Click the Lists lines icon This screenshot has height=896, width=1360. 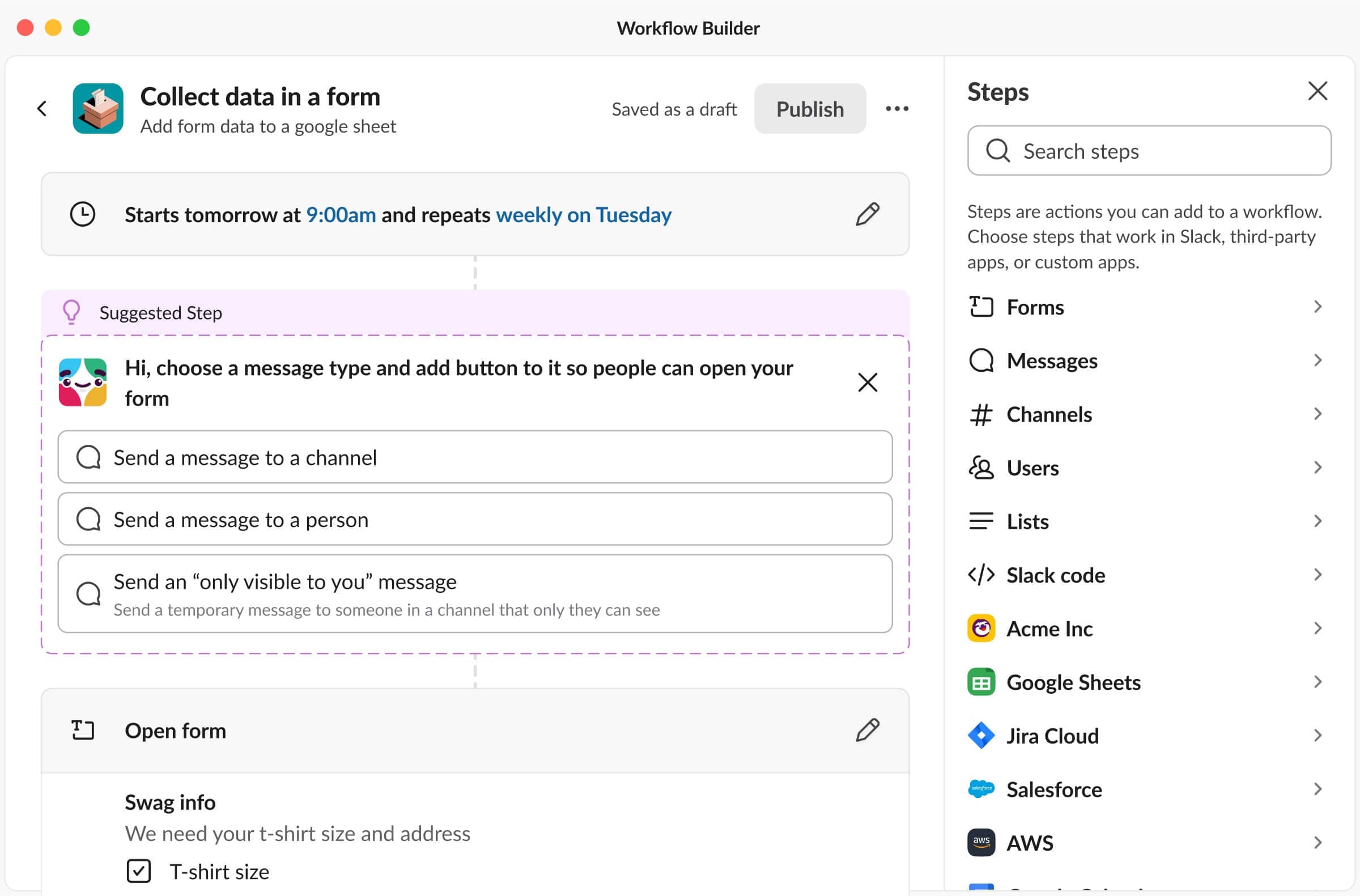[x=981, y=521]
